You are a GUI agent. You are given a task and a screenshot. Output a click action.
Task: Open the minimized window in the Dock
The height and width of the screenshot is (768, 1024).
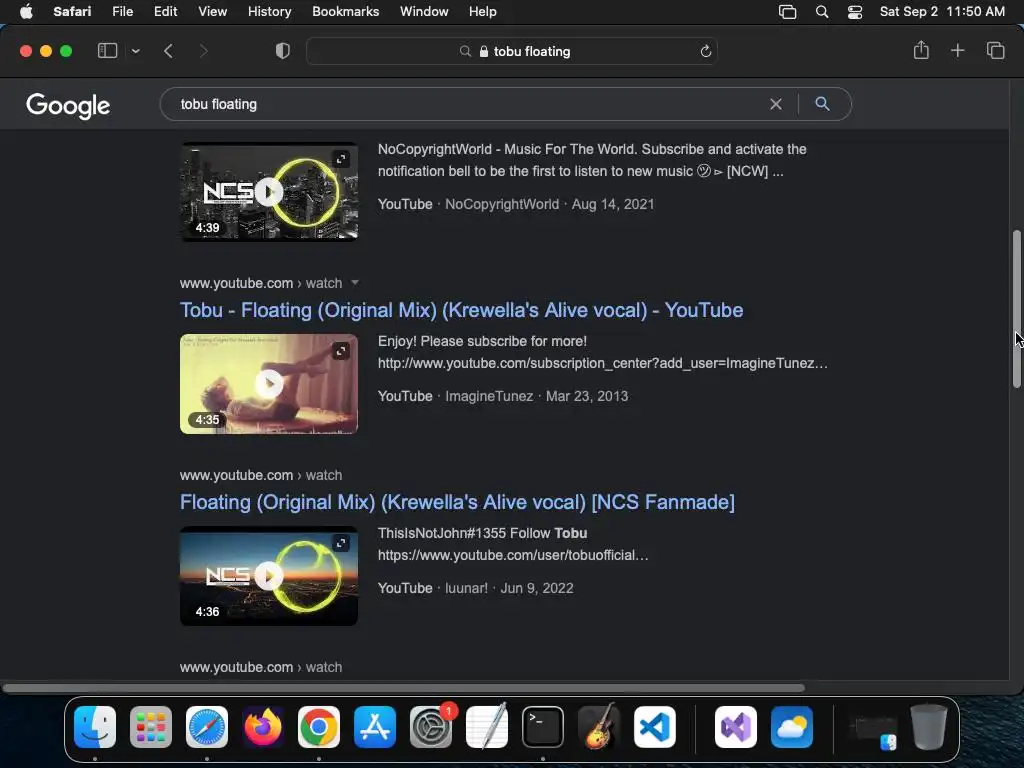coord(873,731)
